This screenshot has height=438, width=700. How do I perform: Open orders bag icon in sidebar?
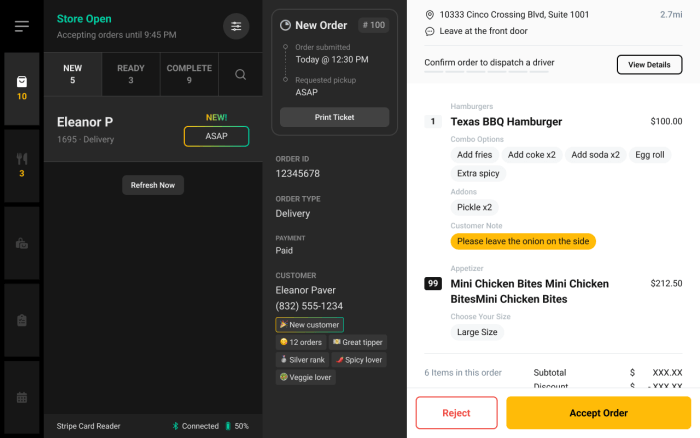[x=22, y=89]
